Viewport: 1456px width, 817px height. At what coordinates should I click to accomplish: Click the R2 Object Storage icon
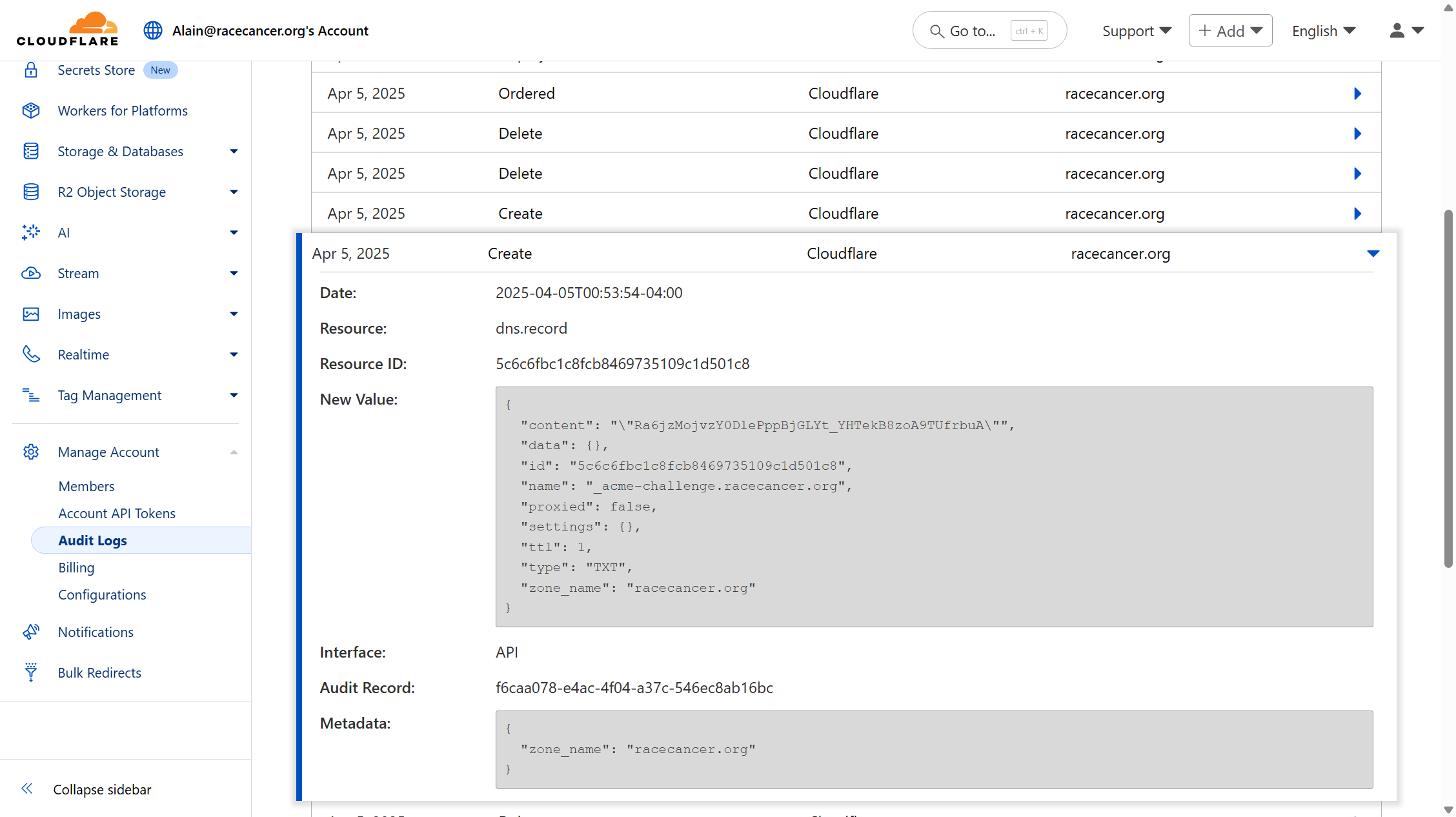tap(31, 192)
